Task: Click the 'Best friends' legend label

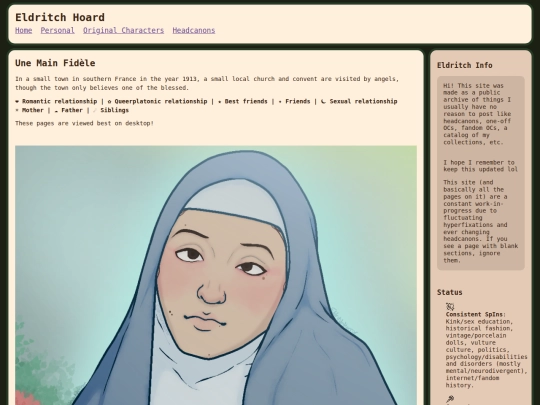Action: (246, 102)
